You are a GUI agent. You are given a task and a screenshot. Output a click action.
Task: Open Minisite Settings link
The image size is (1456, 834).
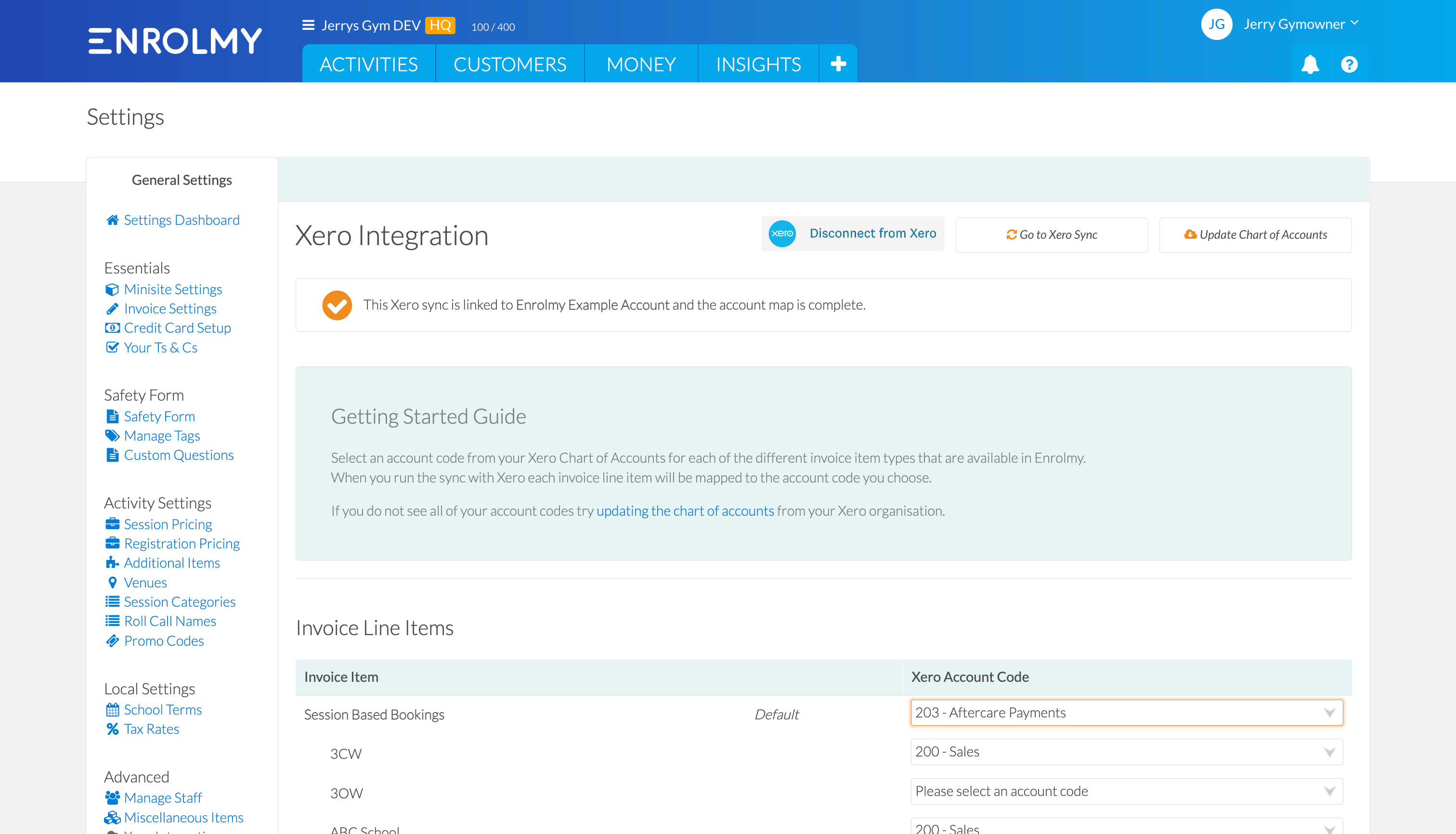173,289
